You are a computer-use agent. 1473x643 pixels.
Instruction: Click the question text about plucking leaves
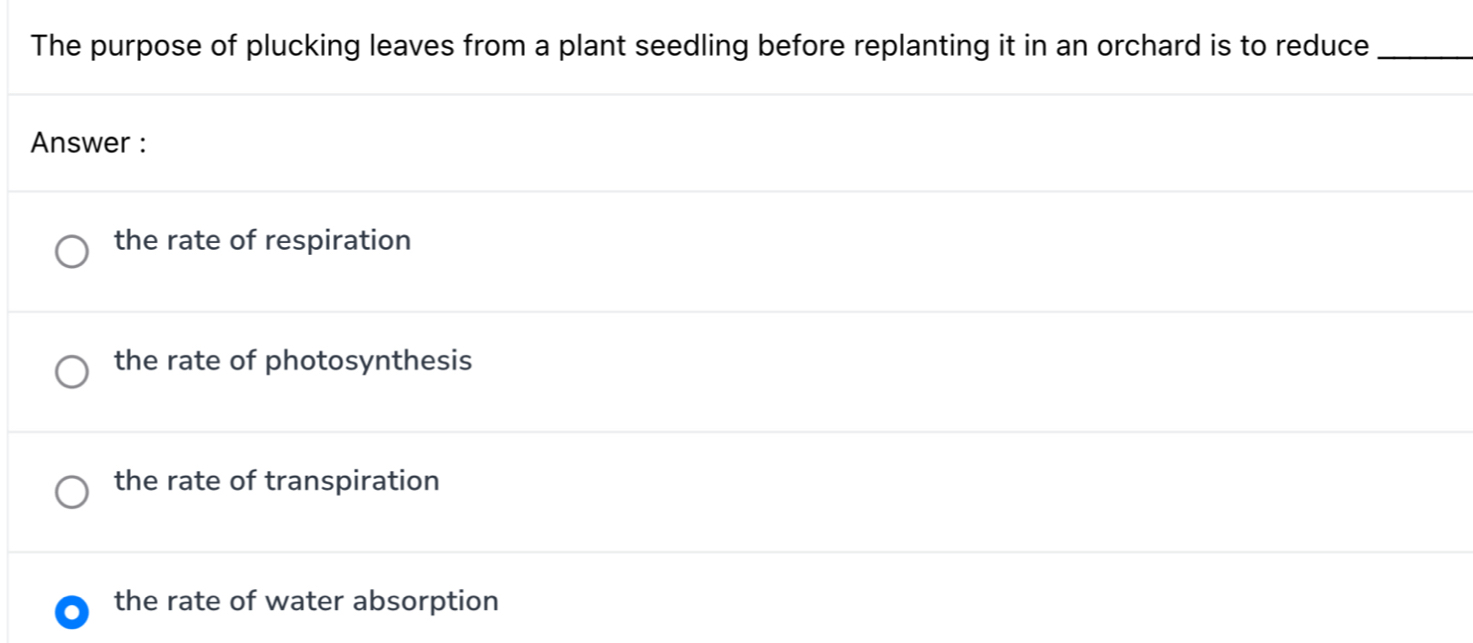[700, 45]
